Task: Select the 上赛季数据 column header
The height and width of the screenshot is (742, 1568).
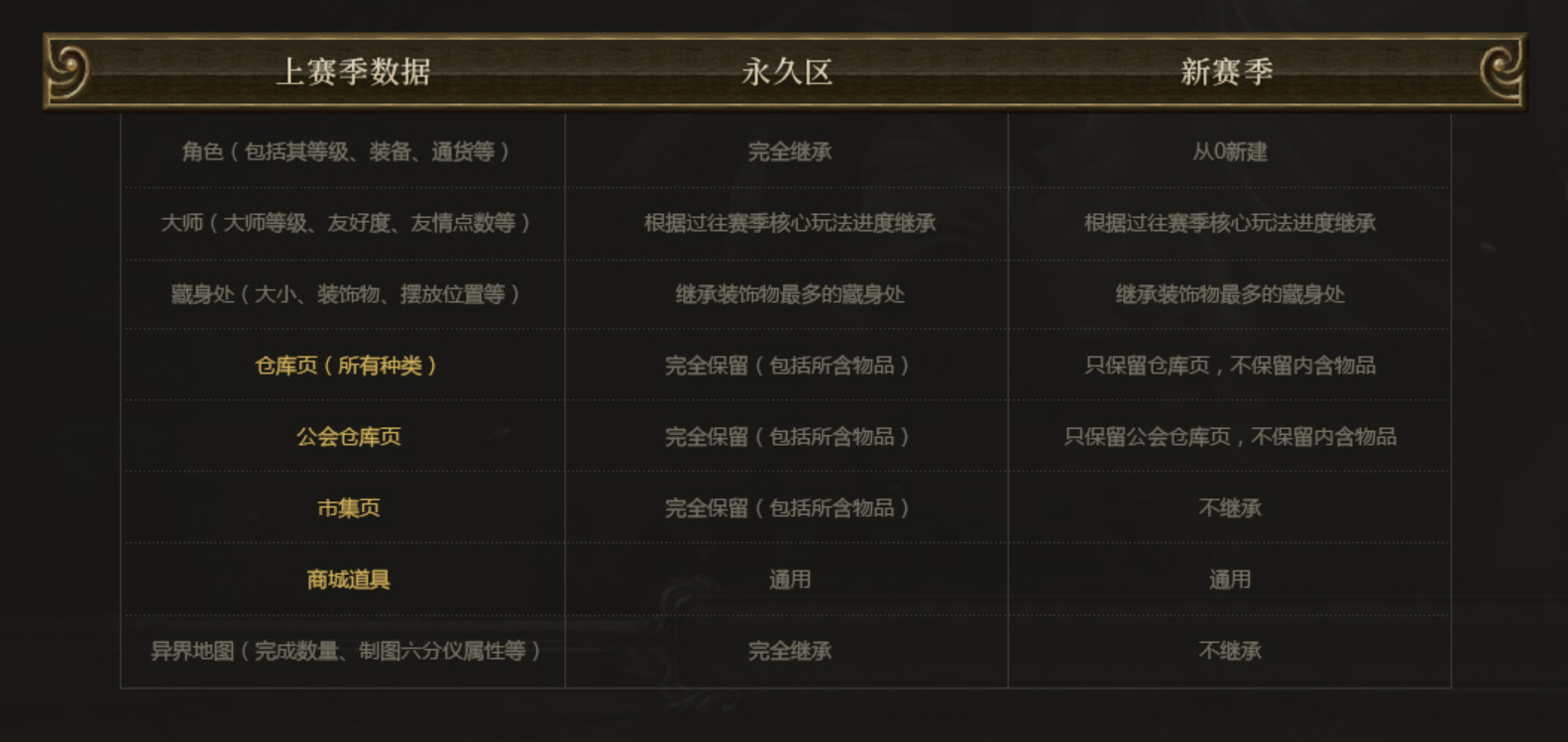Action: pos(353,71)
